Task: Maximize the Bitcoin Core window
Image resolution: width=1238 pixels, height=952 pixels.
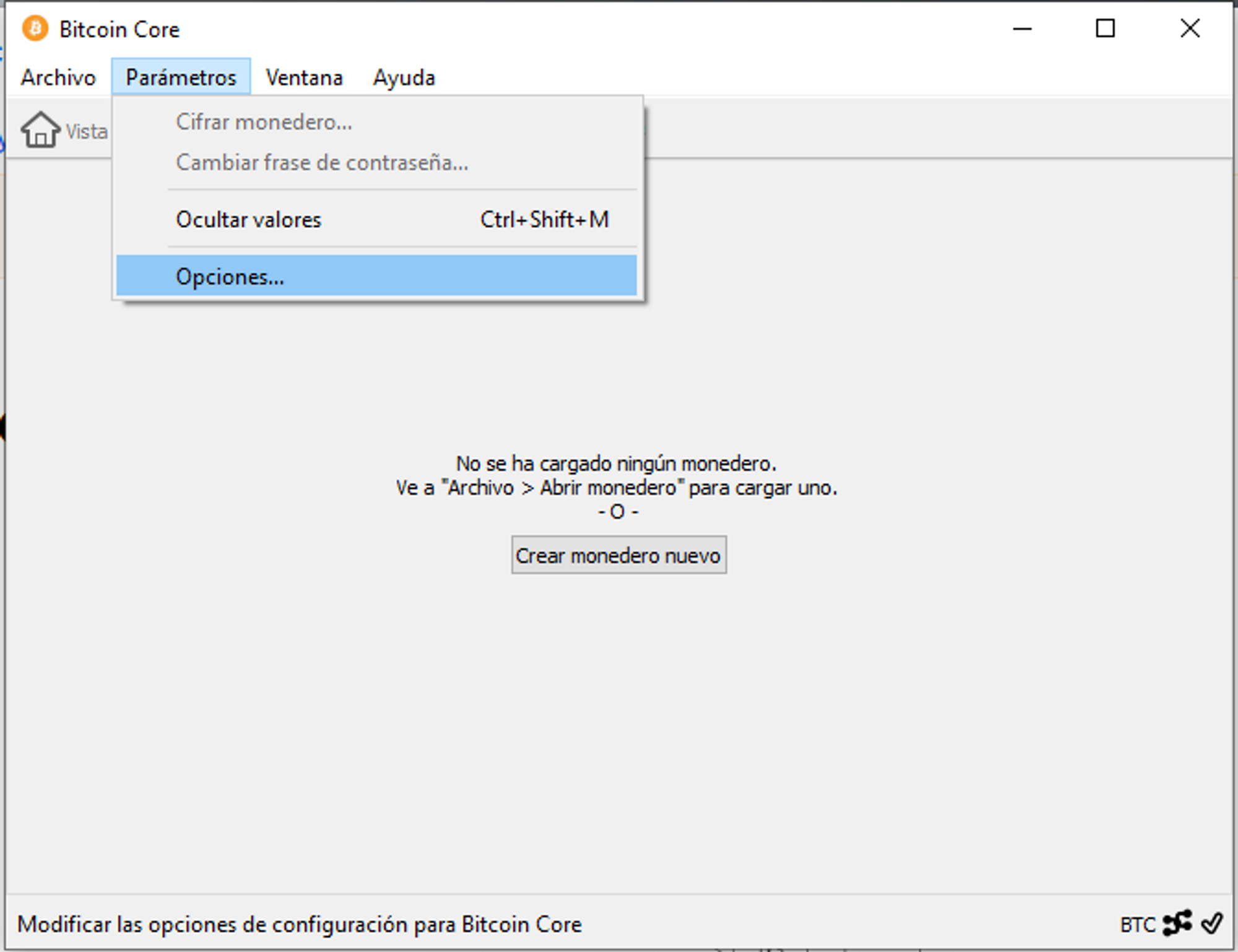Action: click(x=1105, y=28)
